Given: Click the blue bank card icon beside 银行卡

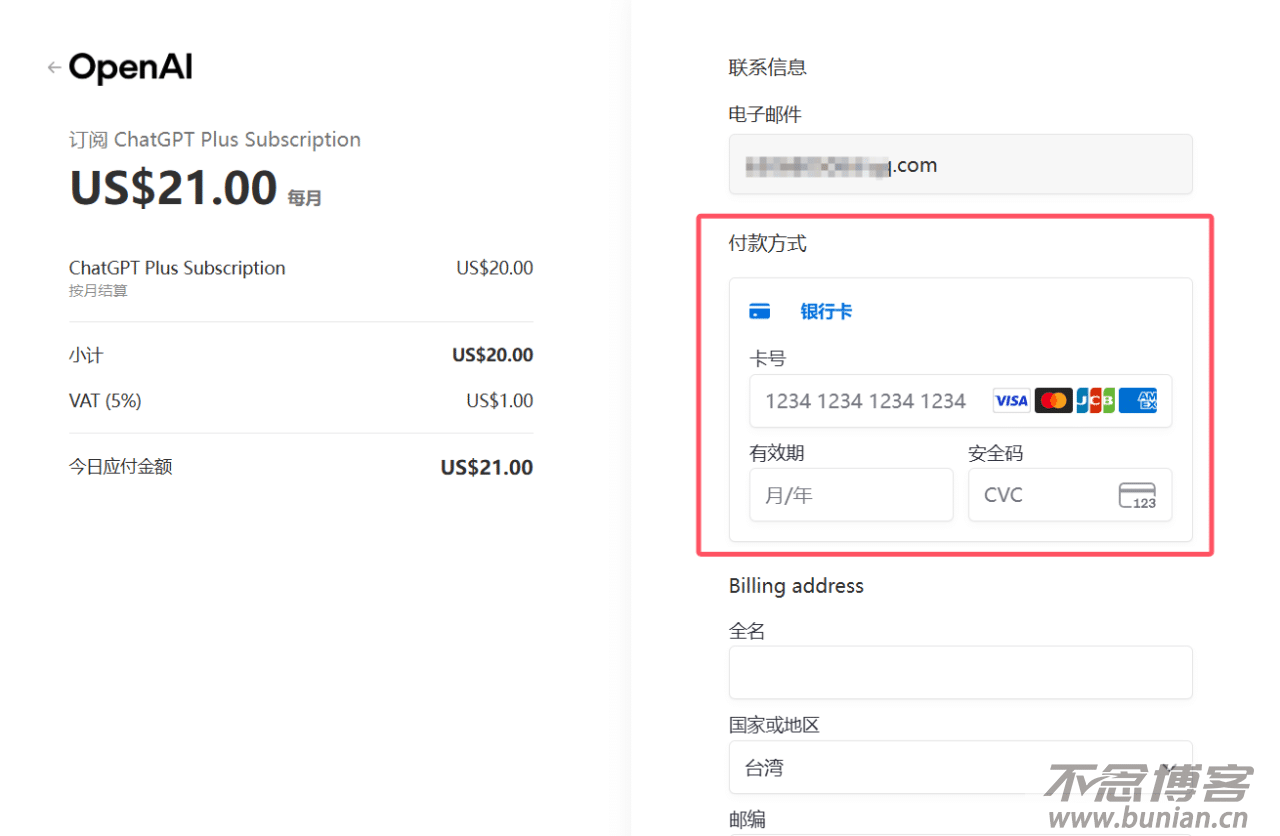Looking at the screenshot, I should coord(760,310).
